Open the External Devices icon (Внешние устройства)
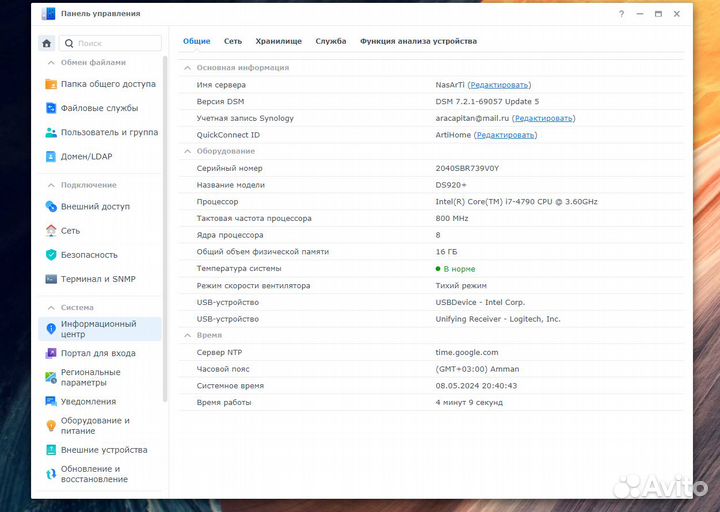The image size is (720, 512). tap(51, 450)
